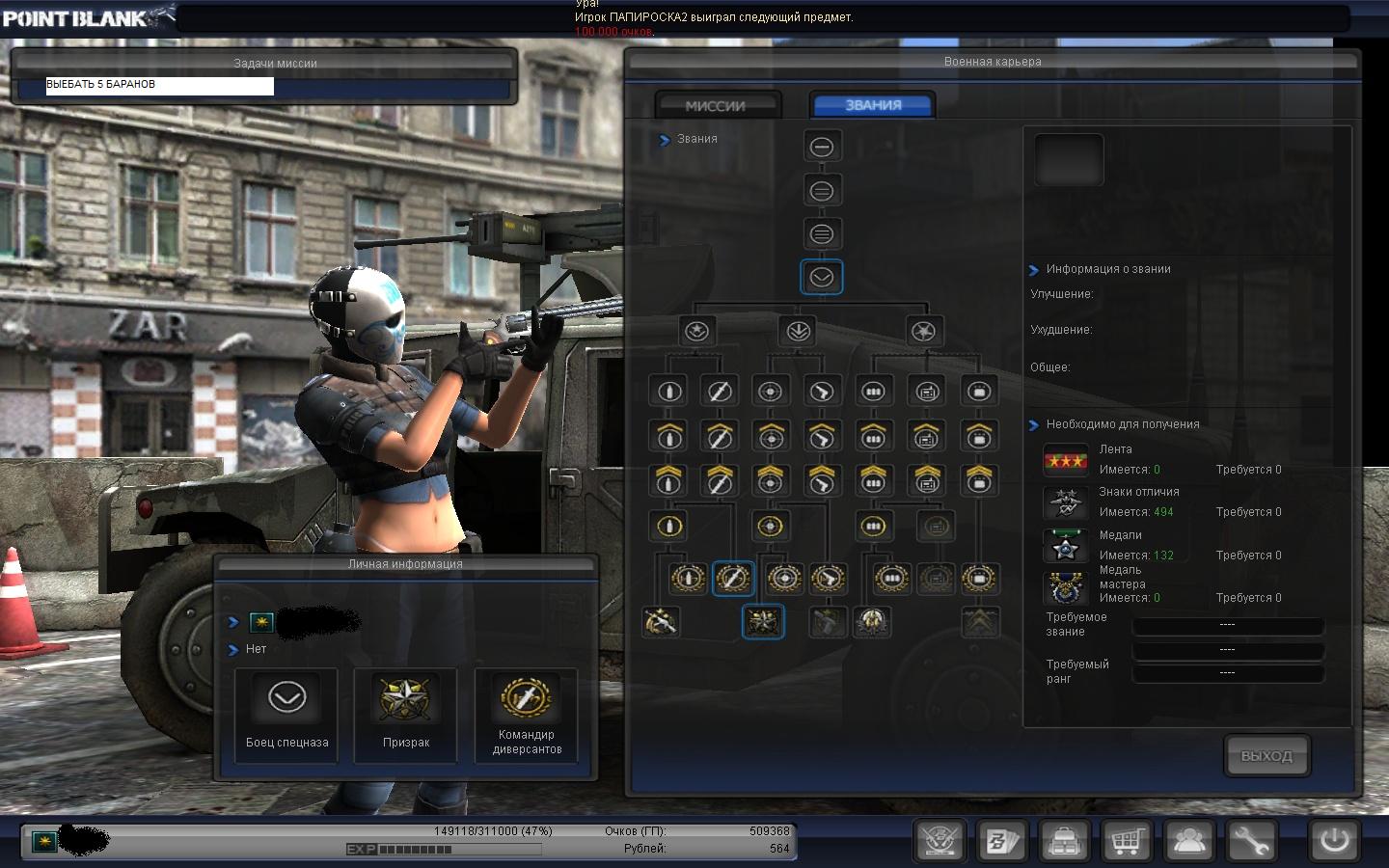Screen dimensions: 1389x868
Task: Open the community people icon
Action: pyautogui.click(x=1189, y=840)
